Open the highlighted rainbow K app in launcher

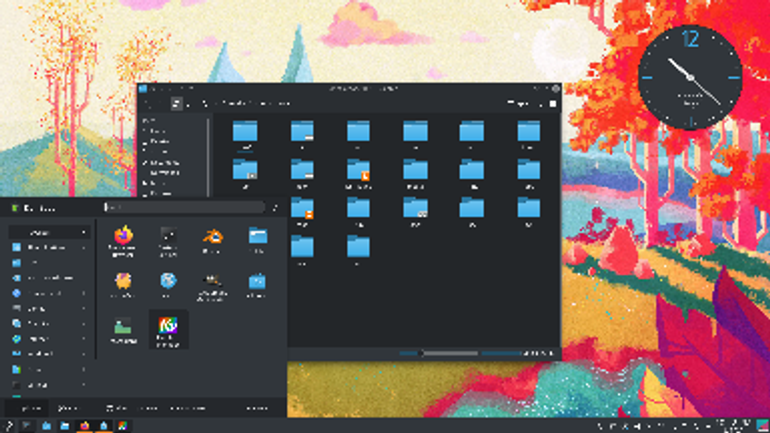(168, 330)
